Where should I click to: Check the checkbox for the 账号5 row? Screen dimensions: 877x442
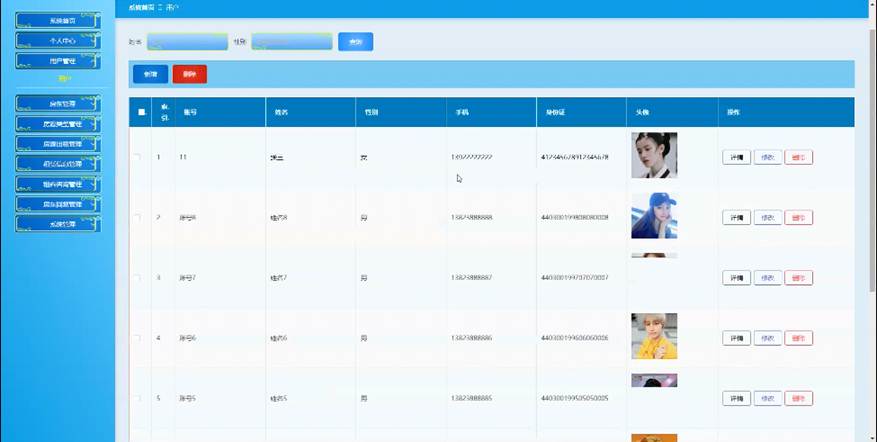[137, 398]
